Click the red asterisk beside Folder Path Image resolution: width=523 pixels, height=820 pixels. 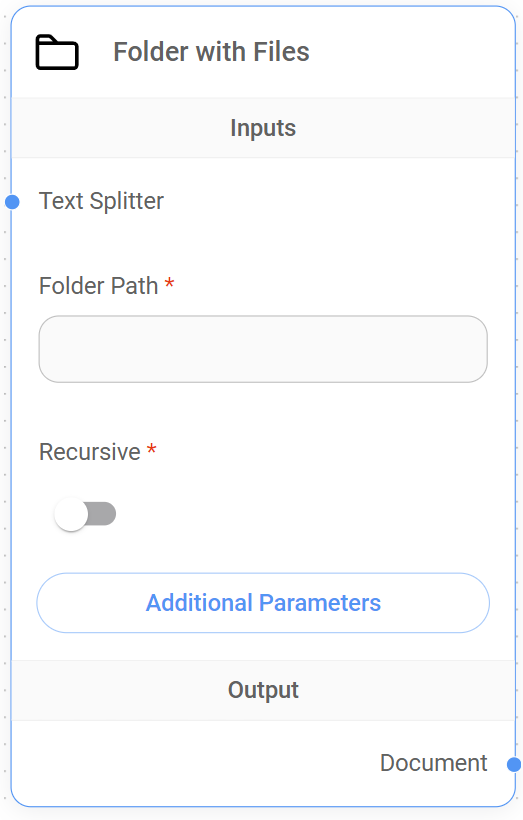(169, 283)
